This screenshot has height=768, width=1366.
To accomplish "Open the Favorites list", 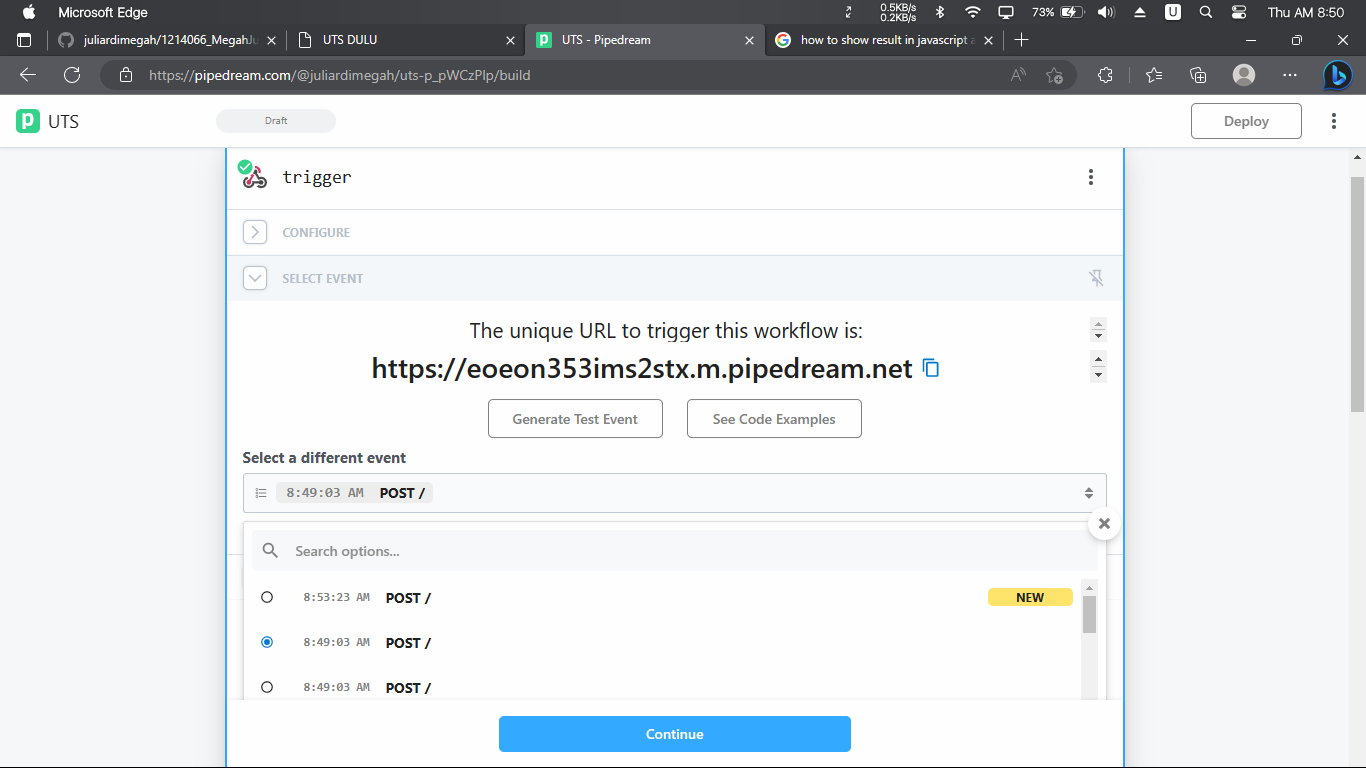I will 1154,75.
